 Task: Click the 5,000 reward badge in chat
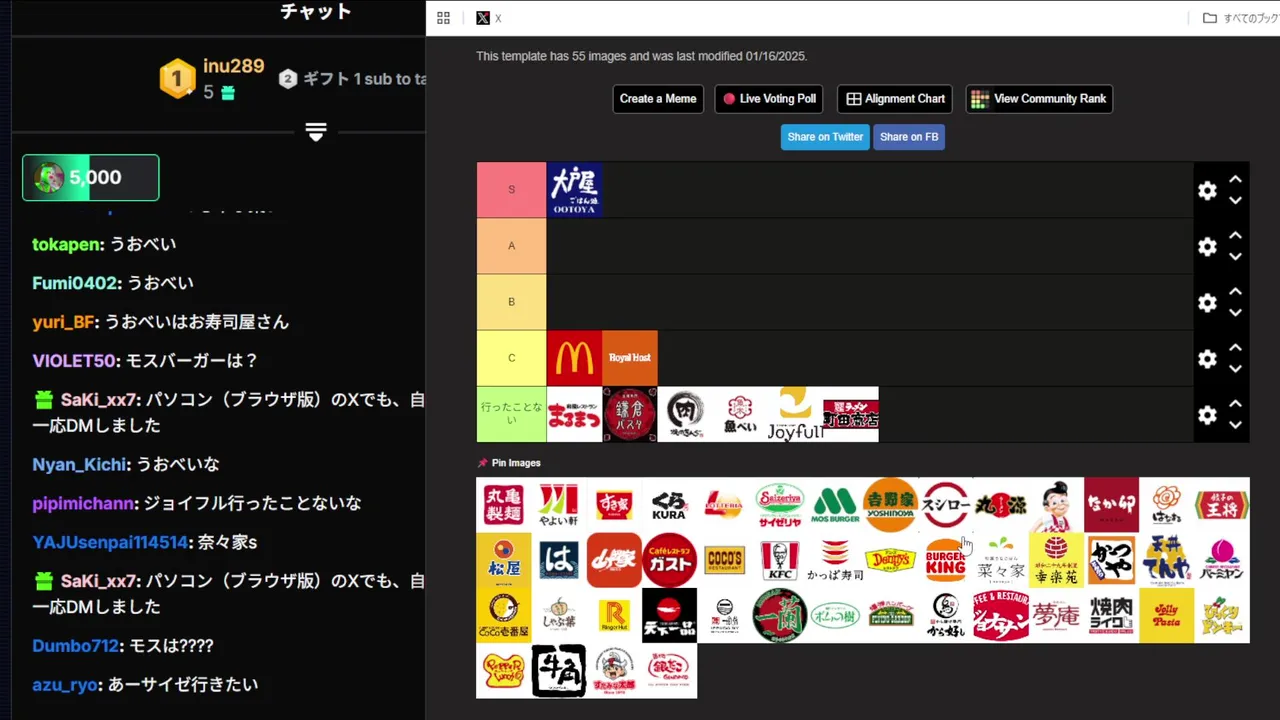(x=91, y=178)
